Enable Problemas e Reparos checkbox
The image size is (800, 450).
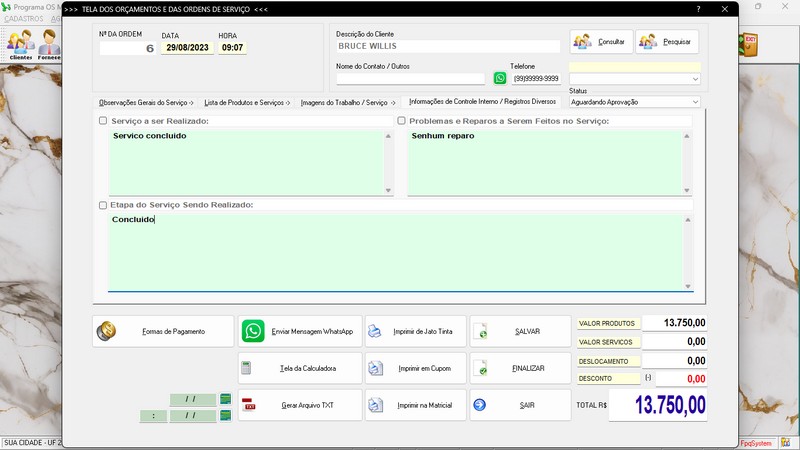pyautogui.click(x=402, y=121)
